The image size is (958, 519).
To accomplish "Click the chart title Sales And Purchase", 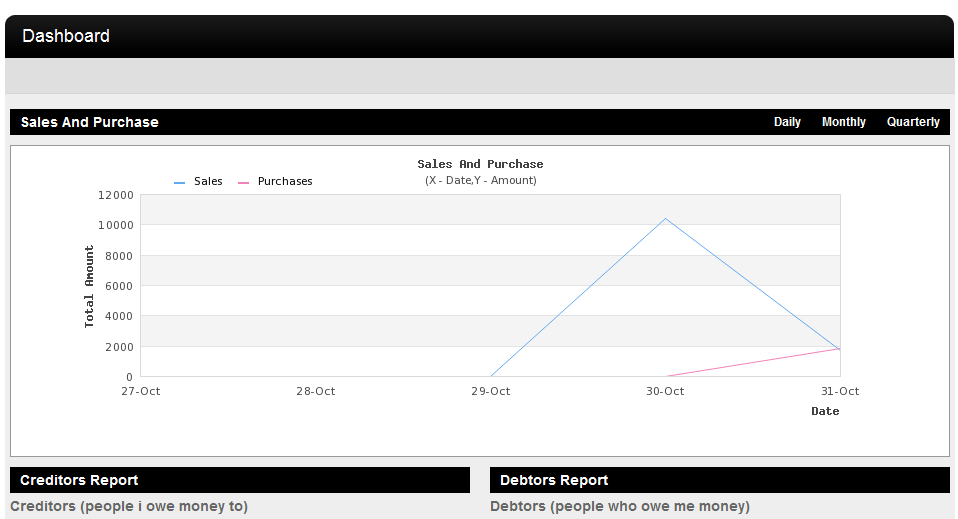I will pyautogui.click(x=480, y=164).
